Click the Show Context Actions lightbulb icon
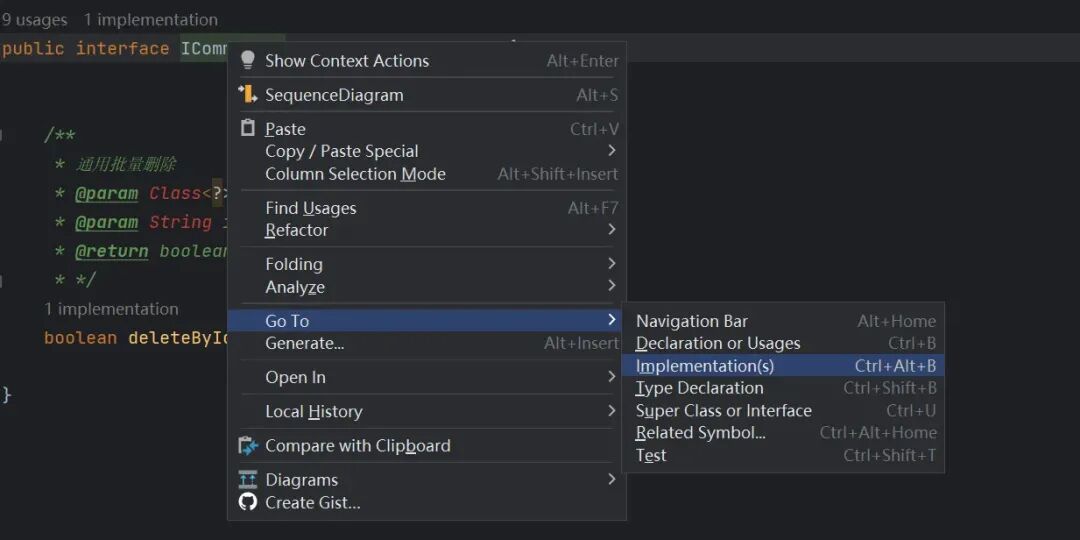Screen dimensions: 1080x540 pyautogui.click(x=248, y=60)
